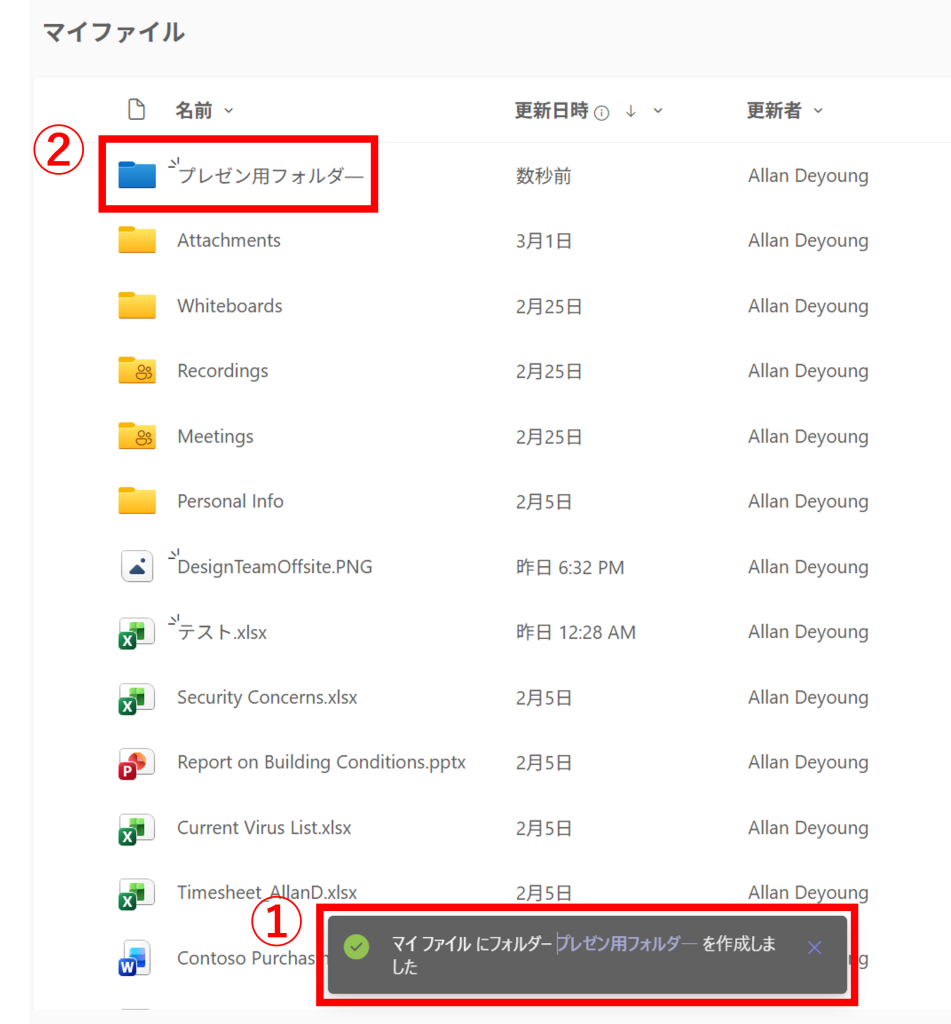951x1024 pixels.
Task: Open the 更新者 column filter dropdown
Action: click(818, 111)
